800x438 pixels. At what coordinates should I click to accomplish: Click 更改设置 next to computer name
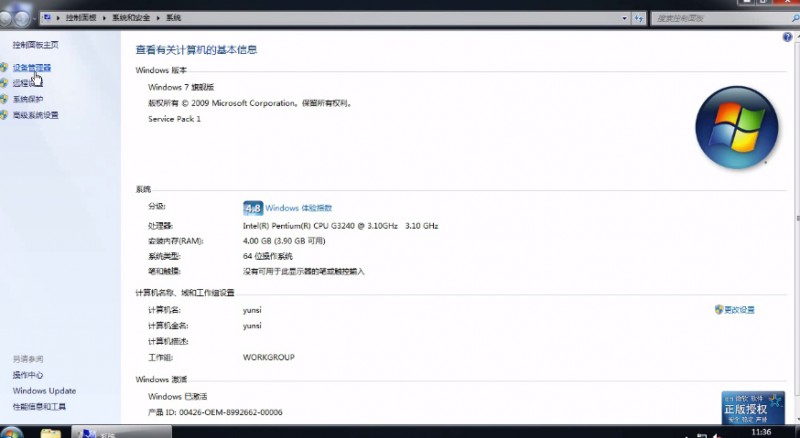739,309
